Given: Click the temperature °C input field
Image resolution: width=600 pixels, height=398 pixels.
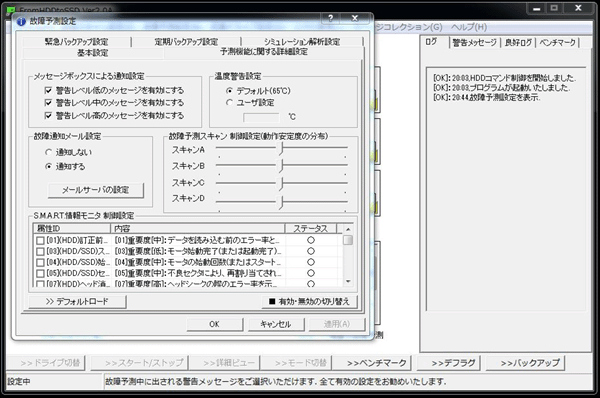Looking at the screenshot, I should coord(261,117).
